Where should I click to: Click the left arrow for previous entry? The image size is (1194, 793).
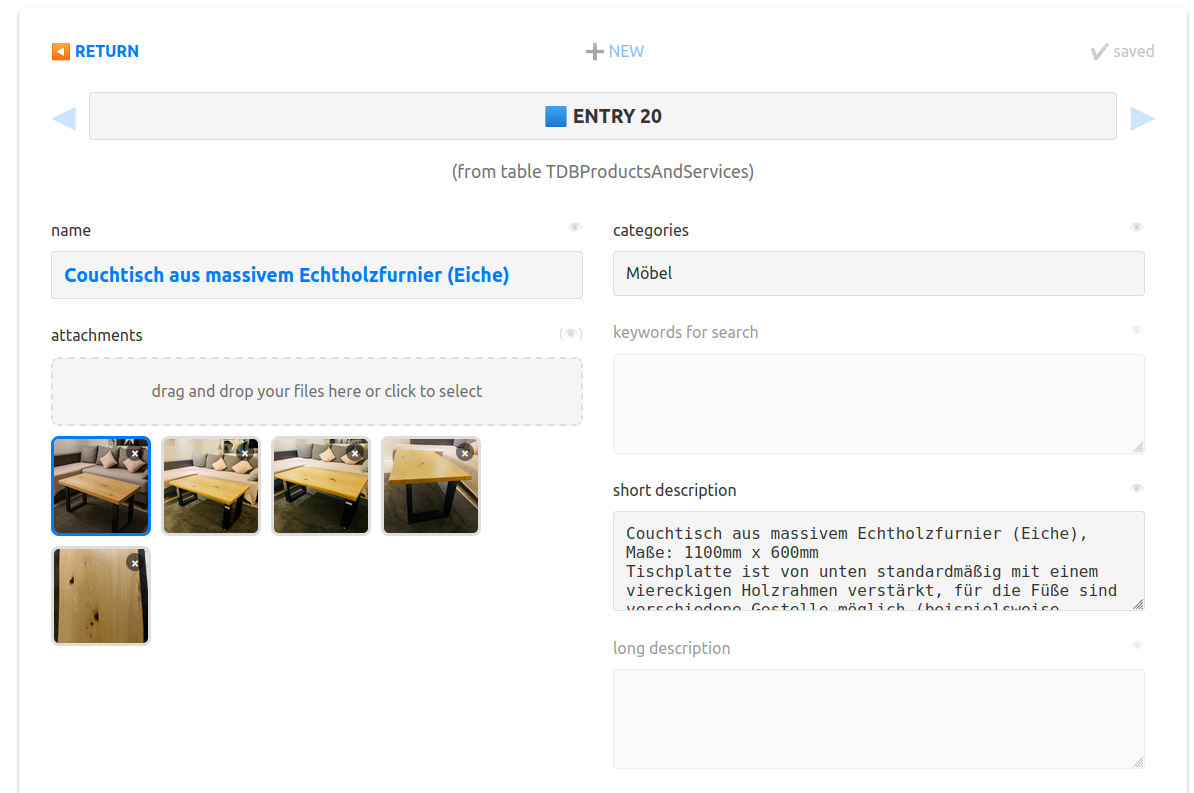pos(64,118)
